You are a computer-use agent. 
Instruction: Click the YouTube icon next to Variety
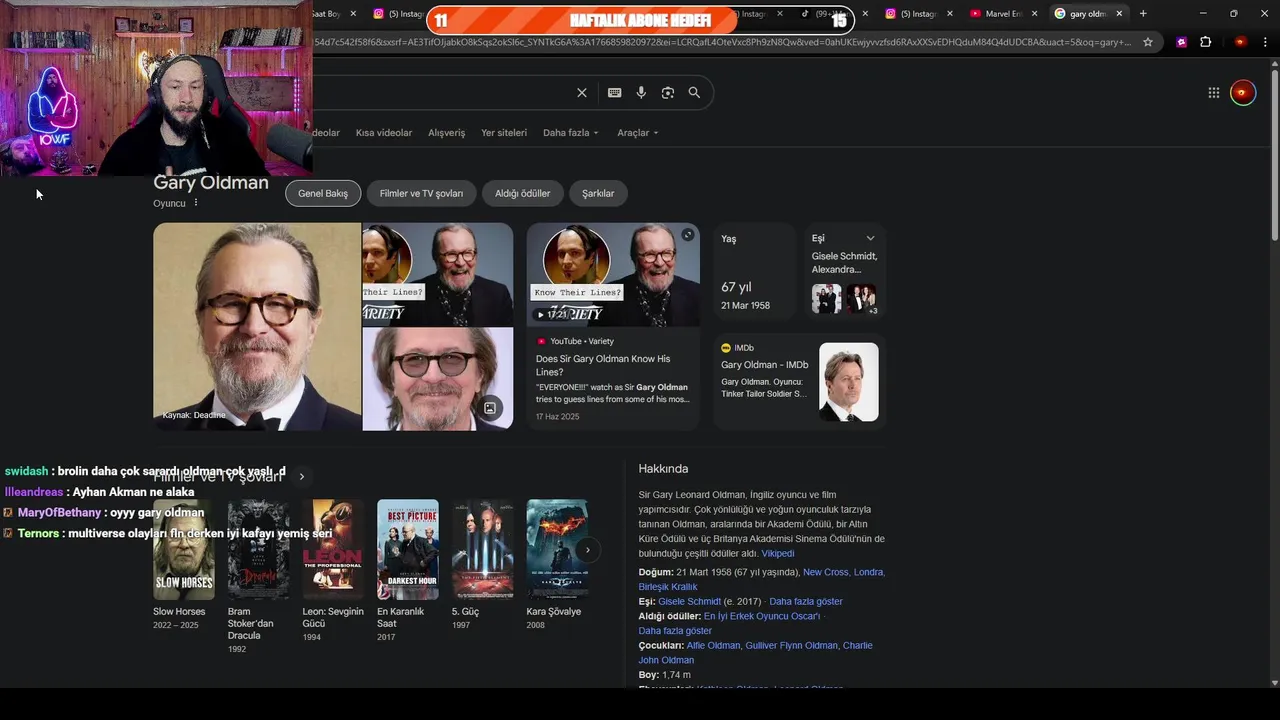541,341
